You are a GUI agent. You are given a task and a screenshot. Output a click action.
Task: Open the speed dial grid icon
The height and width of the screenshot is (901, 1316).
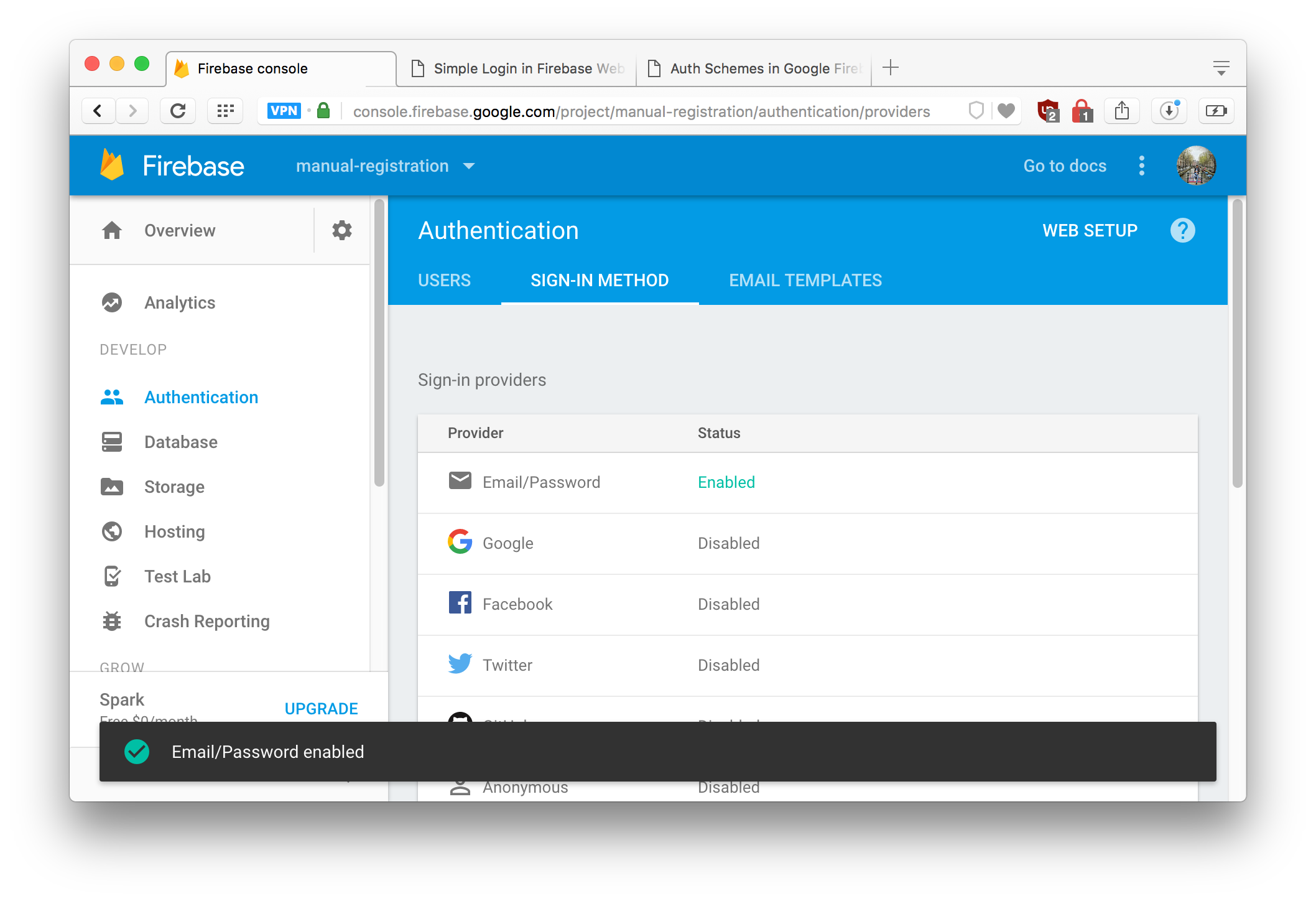click(x=225, y=111)
